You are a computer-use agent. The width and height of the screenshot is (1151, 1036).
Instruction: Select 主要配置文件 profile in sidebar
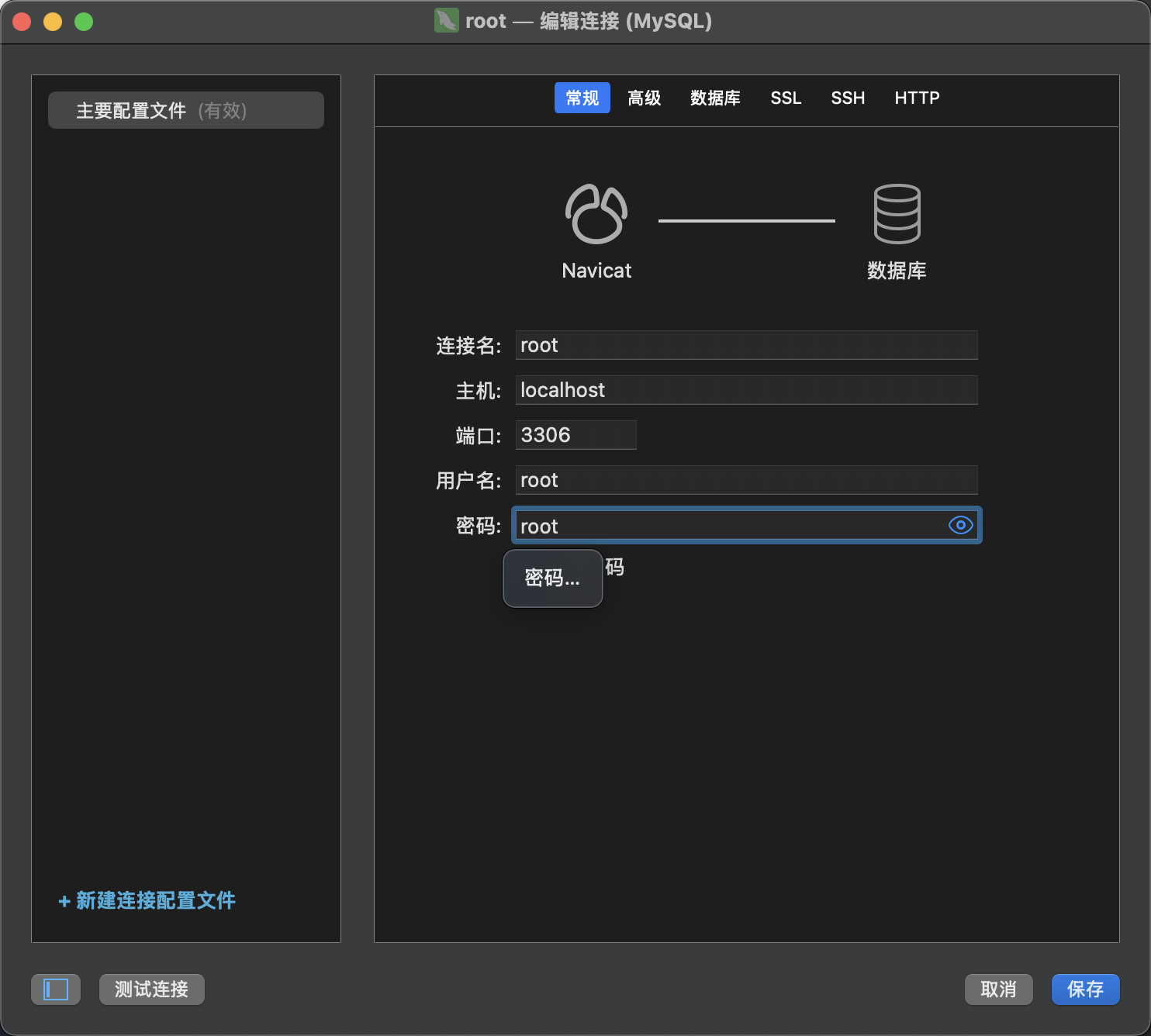186,110
